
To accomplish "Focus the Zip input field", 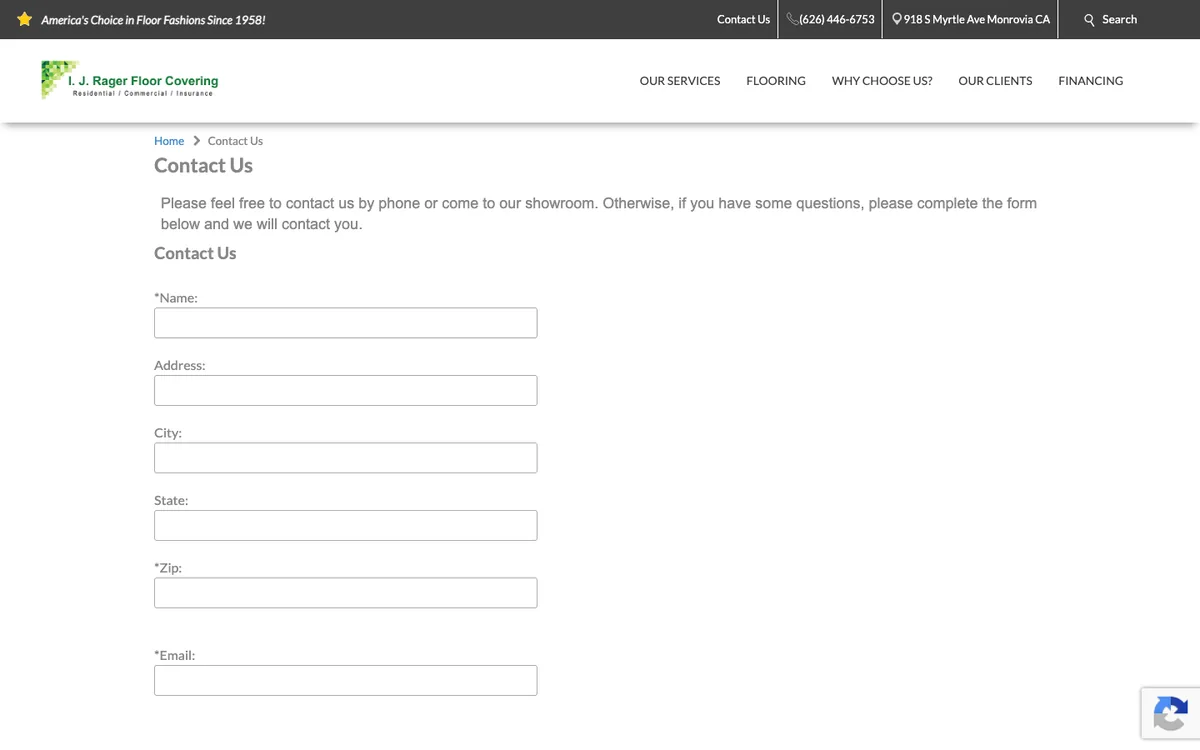I will coord(346,593).
